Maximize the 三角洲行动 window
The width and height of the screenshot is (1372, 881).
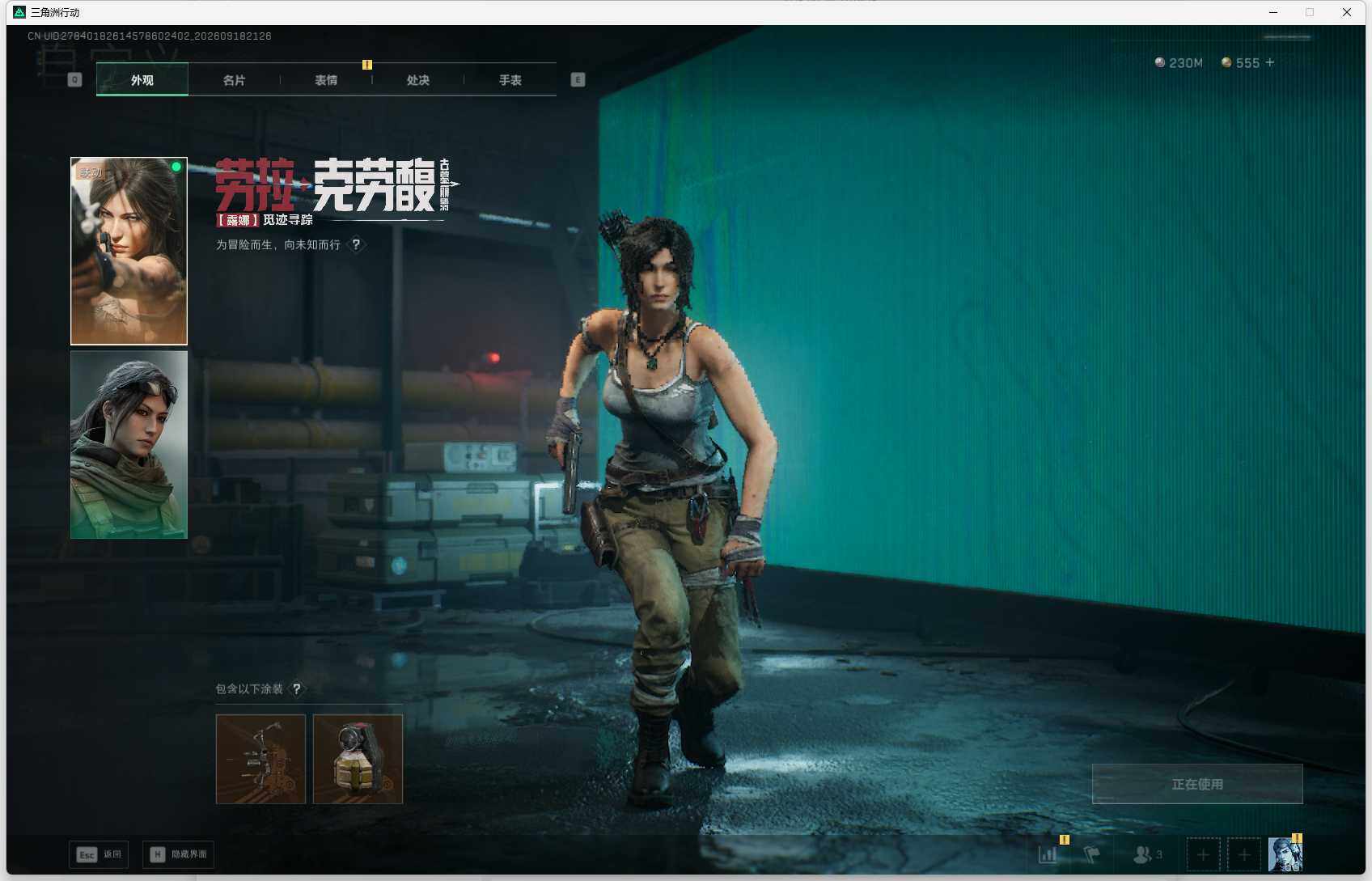point(1310,12)
